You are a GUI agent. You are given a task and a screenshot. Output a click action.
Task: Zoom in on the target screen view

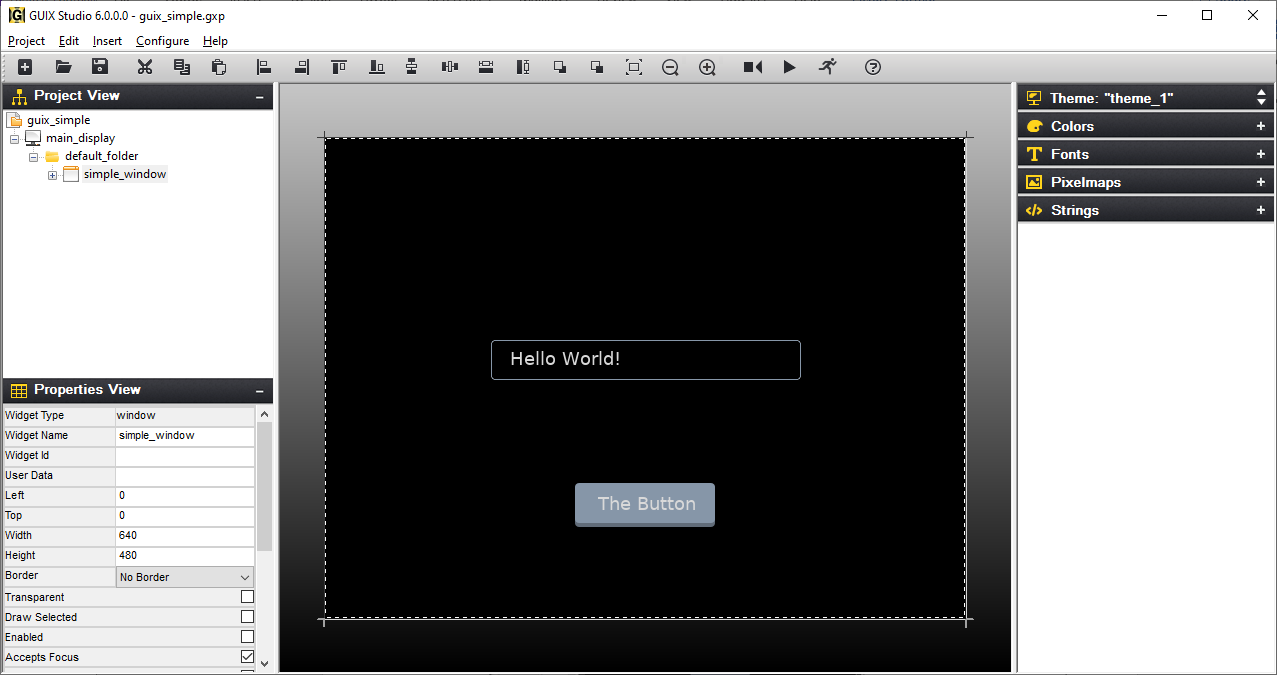point(707,67)
